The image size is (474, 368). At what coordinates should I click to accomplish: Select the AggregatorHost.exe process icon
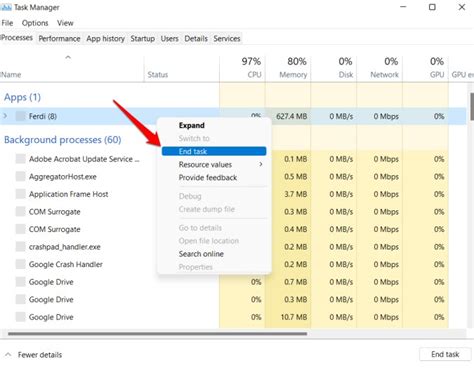point(21,176)
